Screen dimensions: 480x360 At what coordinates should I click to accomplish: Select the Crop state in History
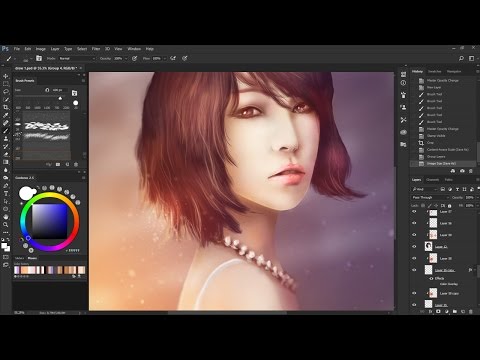(443, 143)
